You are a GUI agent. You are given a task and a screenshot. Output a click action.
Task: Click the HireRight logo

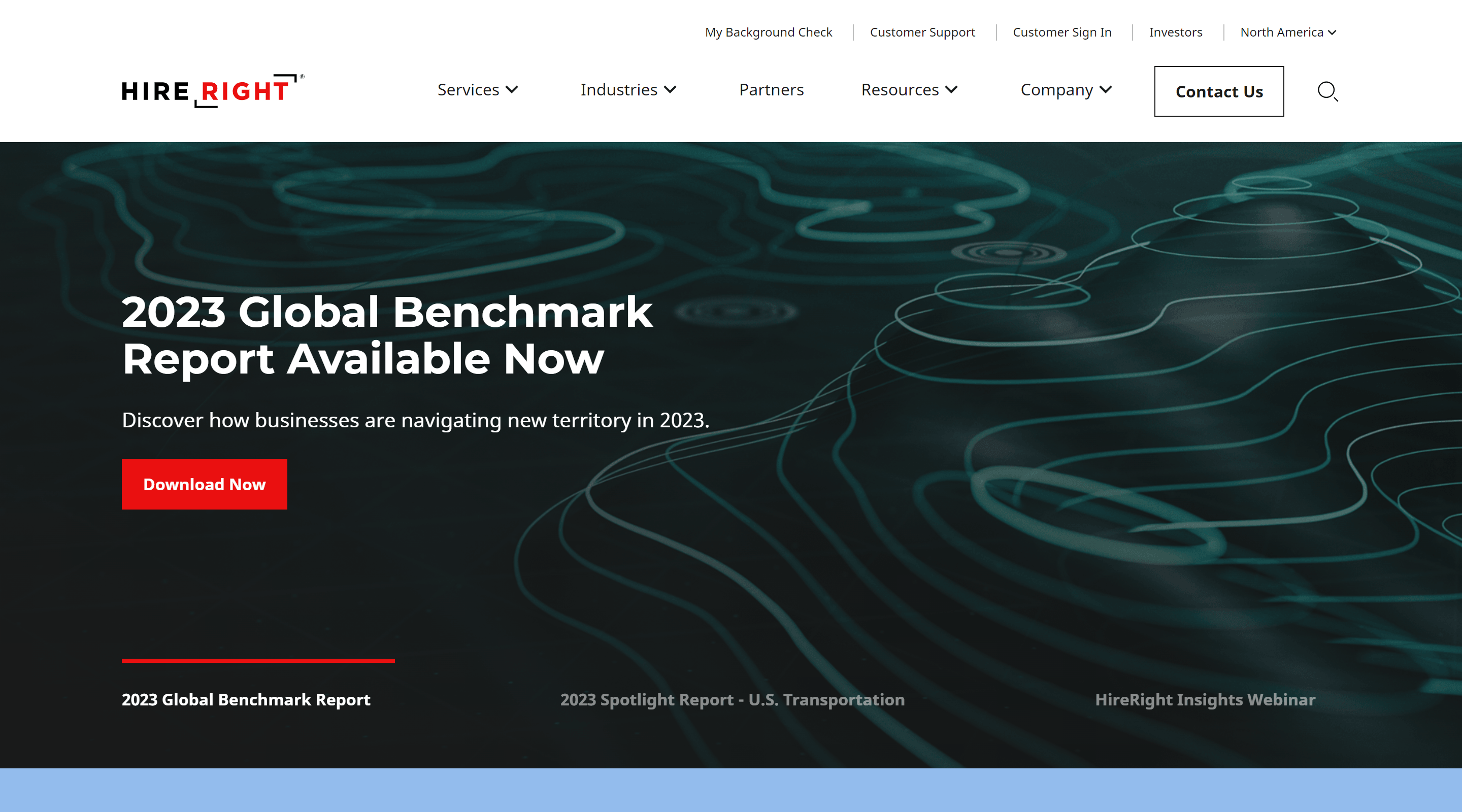(212, 91)
